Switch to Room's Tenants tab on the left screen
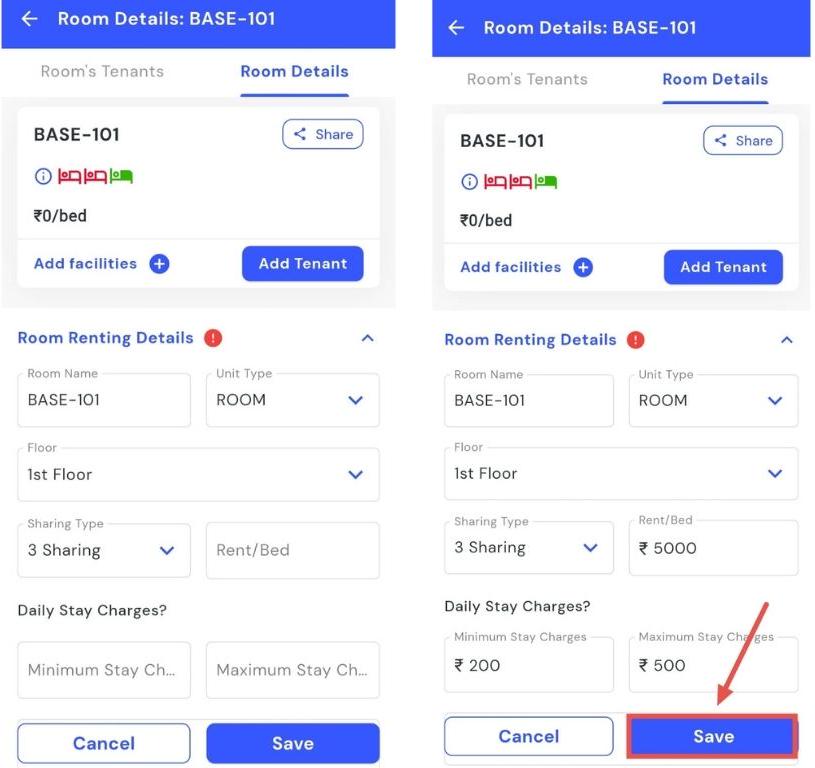The image size is (815, 768). click(102, 72)
